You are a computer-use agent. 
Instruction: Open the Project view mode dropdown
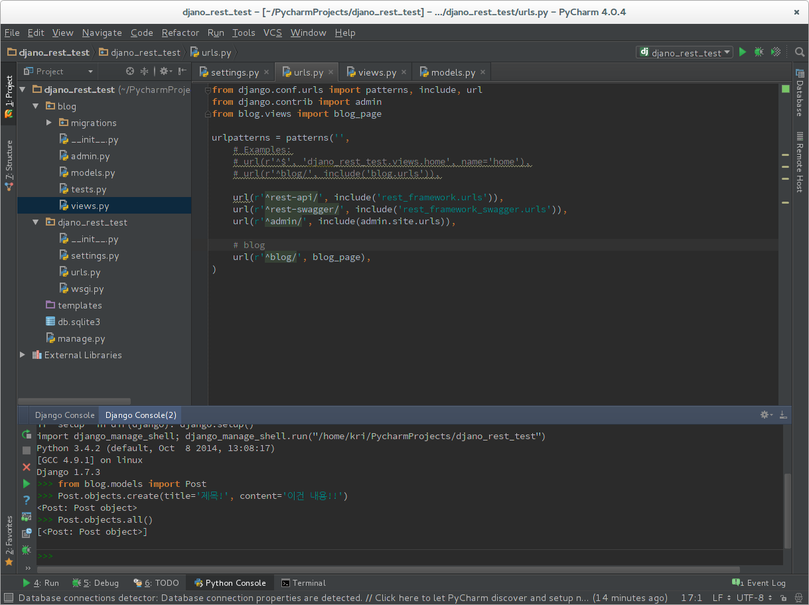[58, 71]
